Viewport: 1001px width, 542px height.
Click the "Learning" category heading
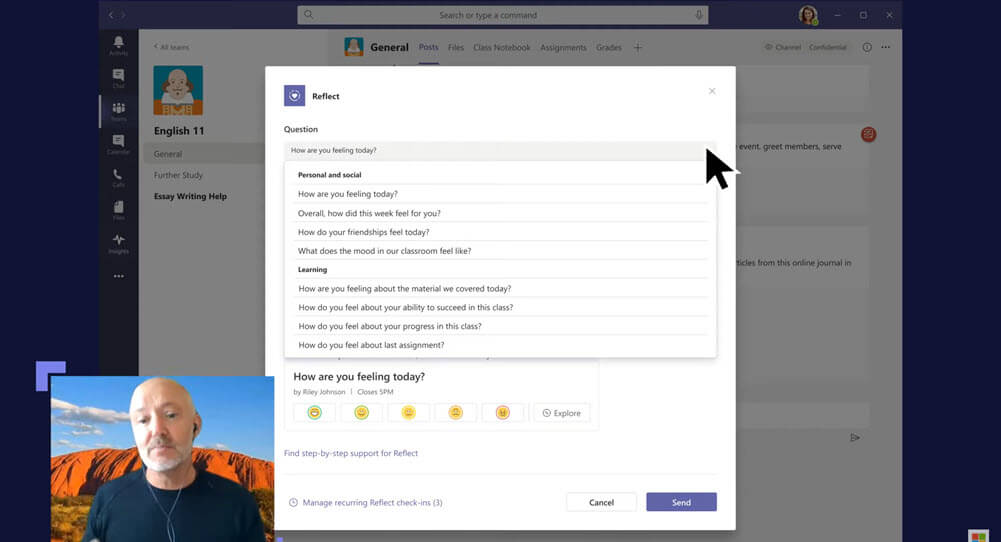point(312,269)
